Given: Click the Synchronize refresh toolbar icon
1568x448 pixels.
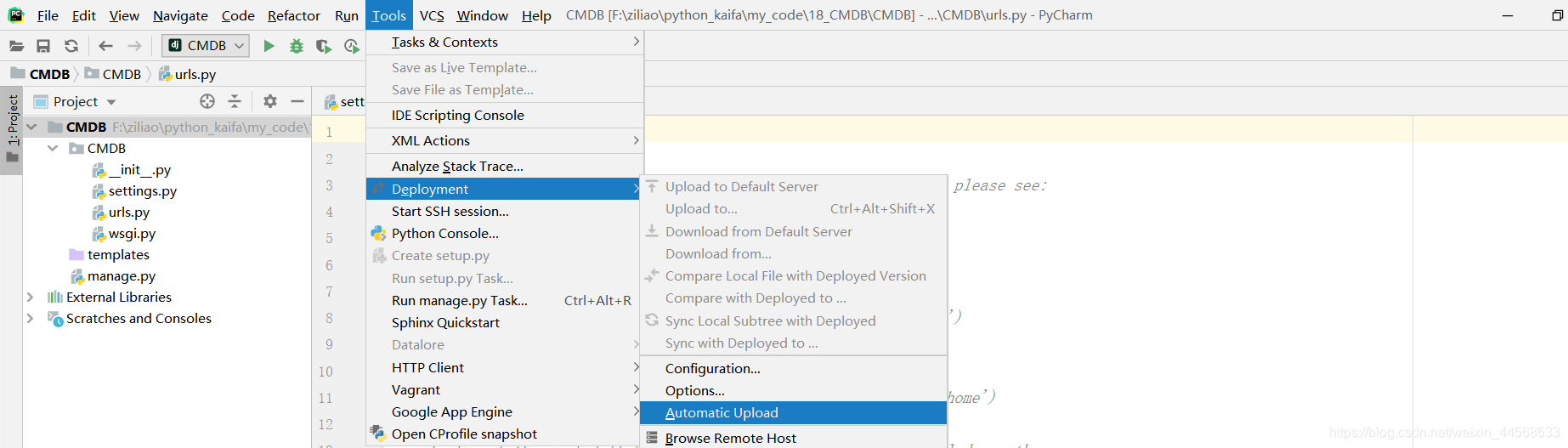Looking at the screenshot, I should [71, 46].
